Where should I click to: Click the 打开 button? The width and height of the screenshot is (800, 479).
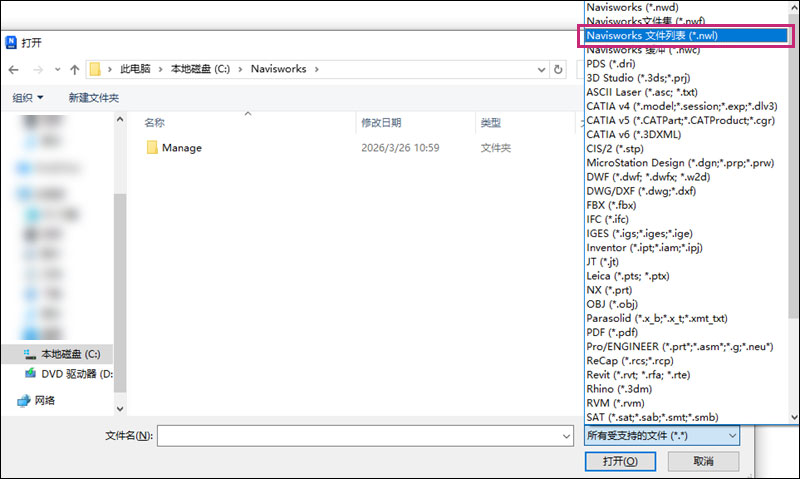[x=620, y=461]
